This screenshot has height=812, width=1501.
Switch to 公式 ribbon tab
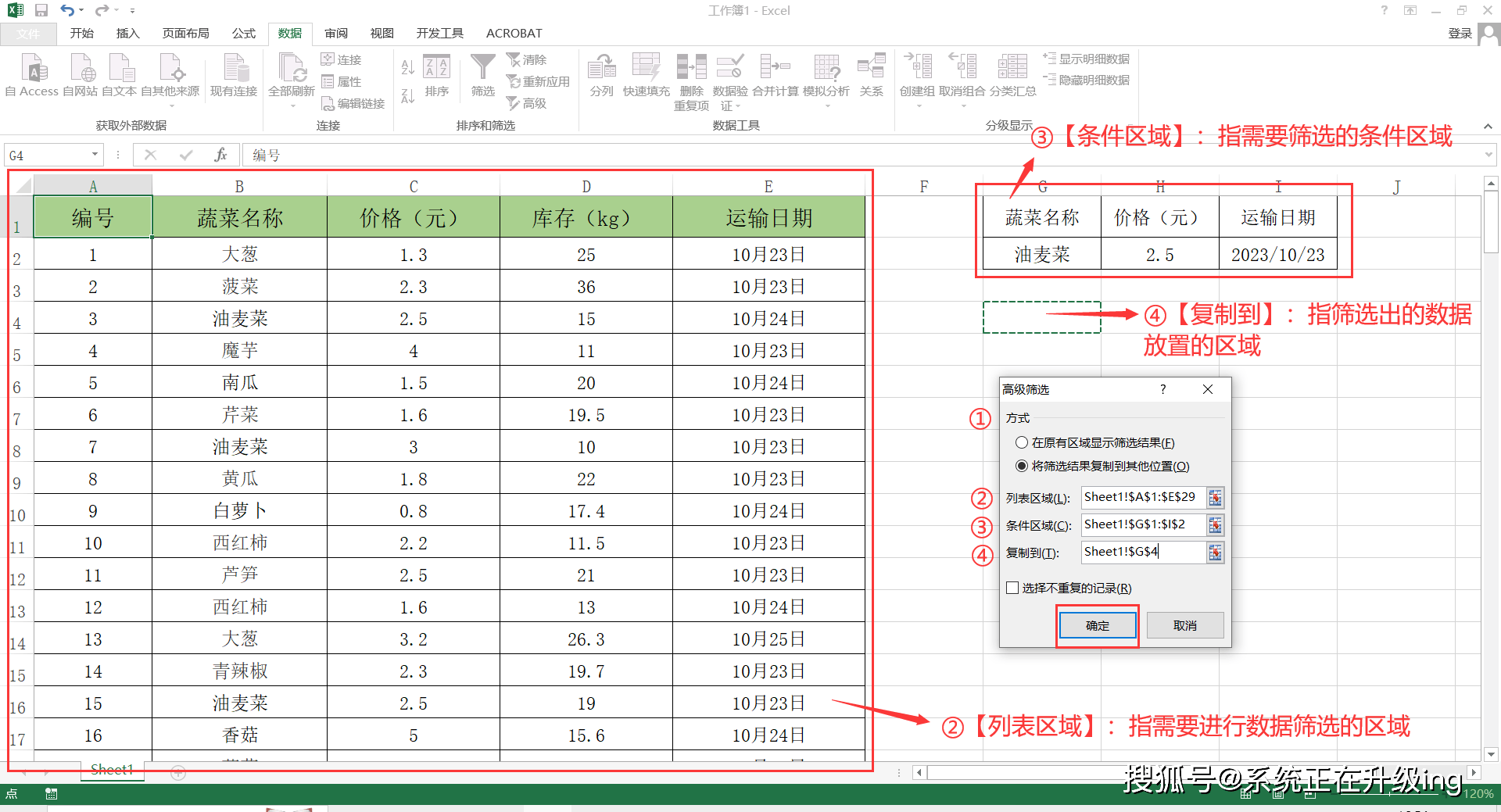(244, 34)
